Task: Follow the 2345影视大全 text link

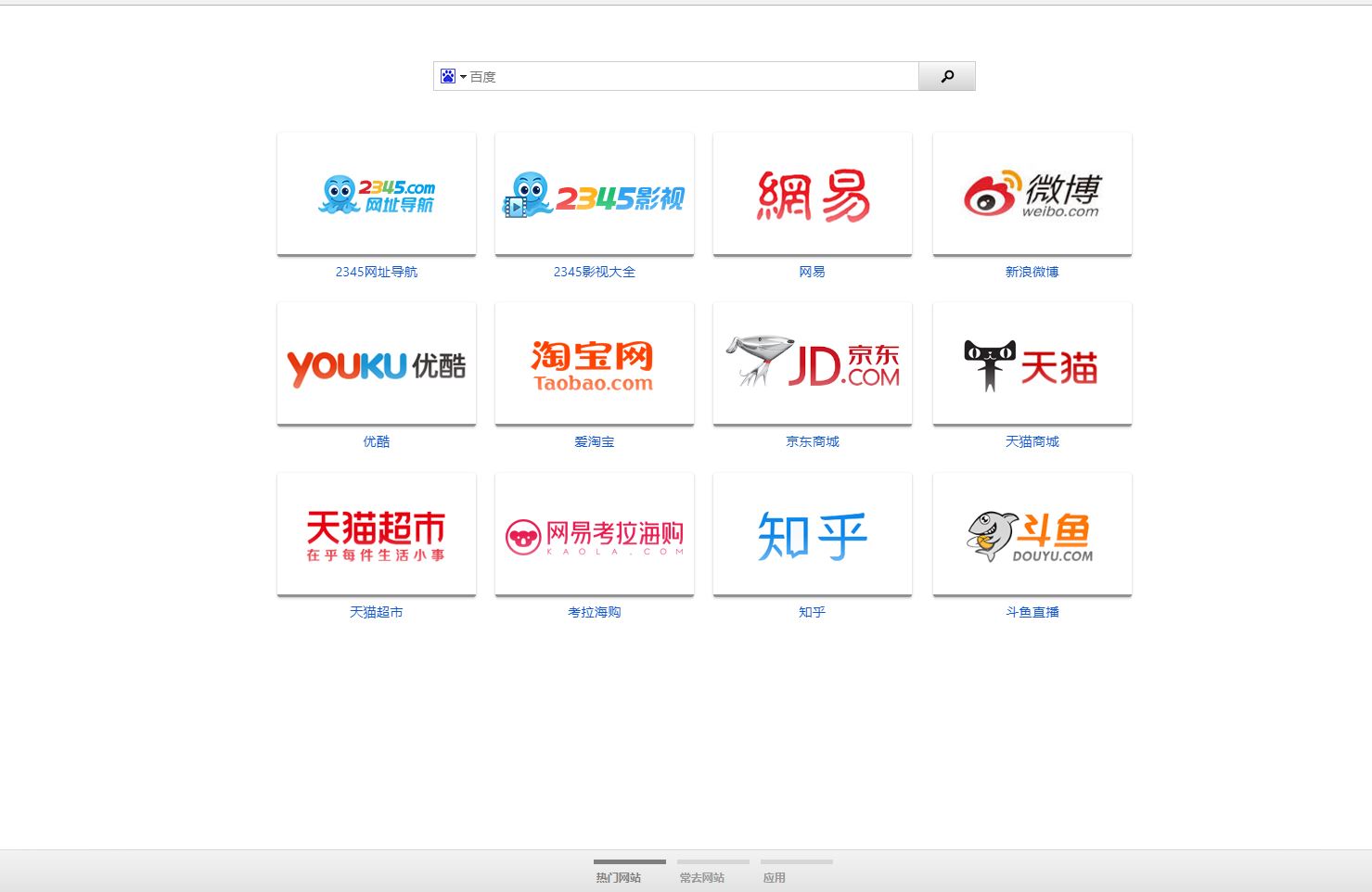Action: [595, 272]
